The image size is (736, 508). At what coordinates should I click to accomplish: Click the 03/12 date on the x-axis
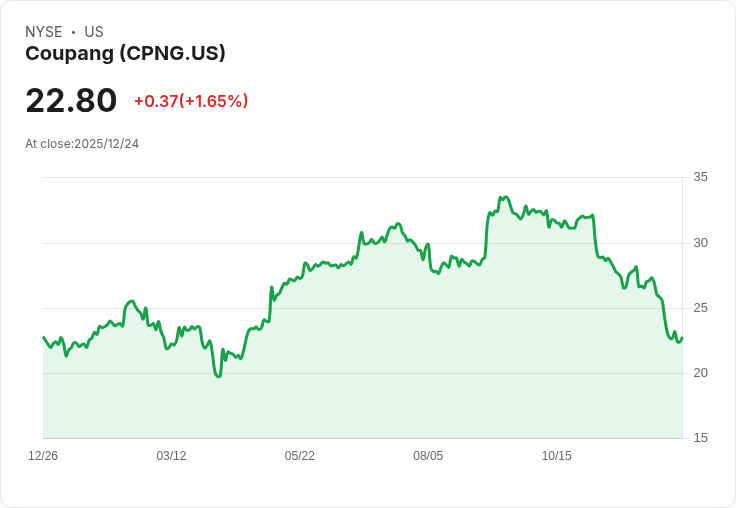[171, 456]
